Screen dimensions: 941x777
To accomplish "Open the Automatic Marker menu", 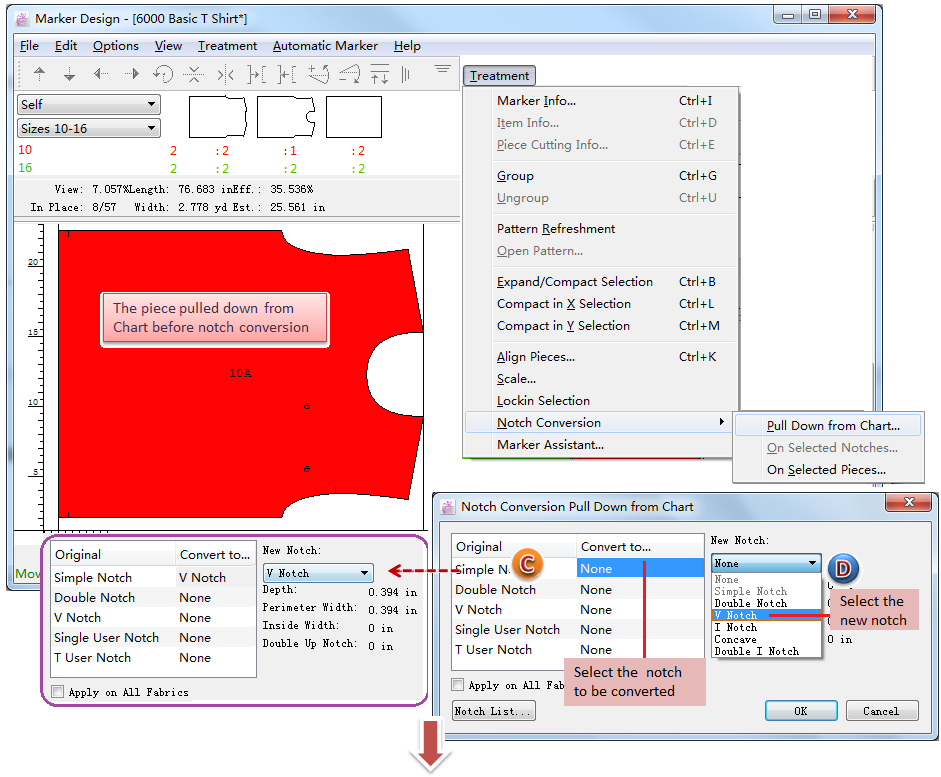I will pyautogui.click(x=325, y=46).
